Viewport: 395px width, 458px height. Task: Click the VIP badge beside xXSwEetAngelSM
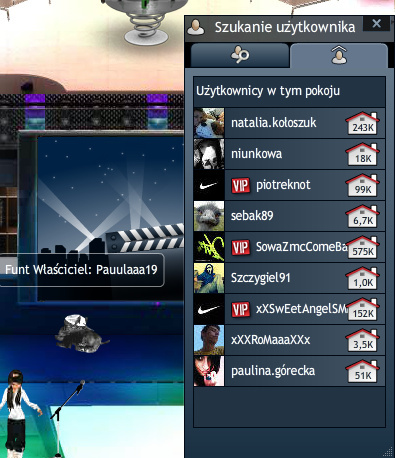click(241, 309)
